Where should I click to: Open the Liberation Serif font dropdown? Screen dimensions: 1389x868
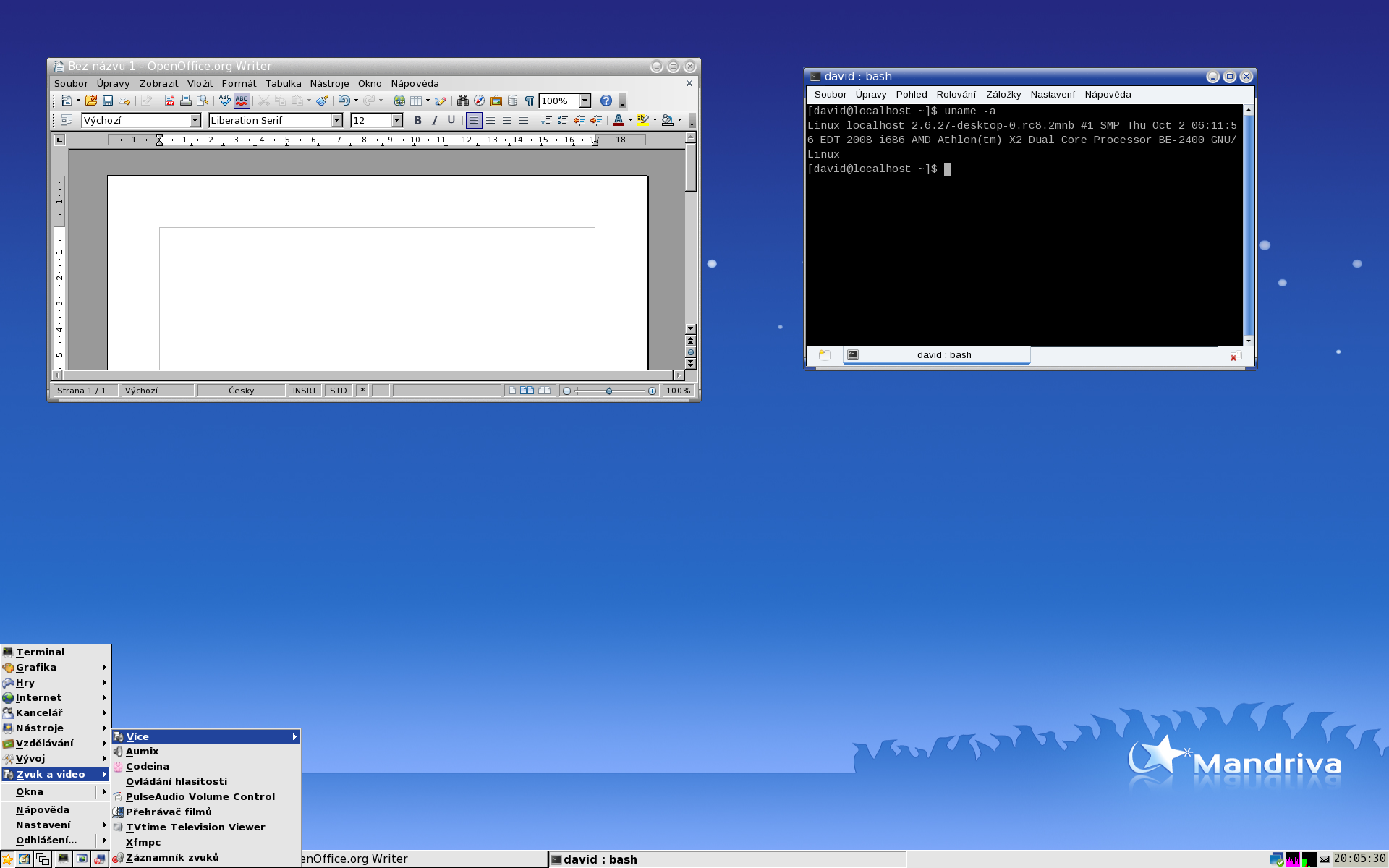coord(336,120)
